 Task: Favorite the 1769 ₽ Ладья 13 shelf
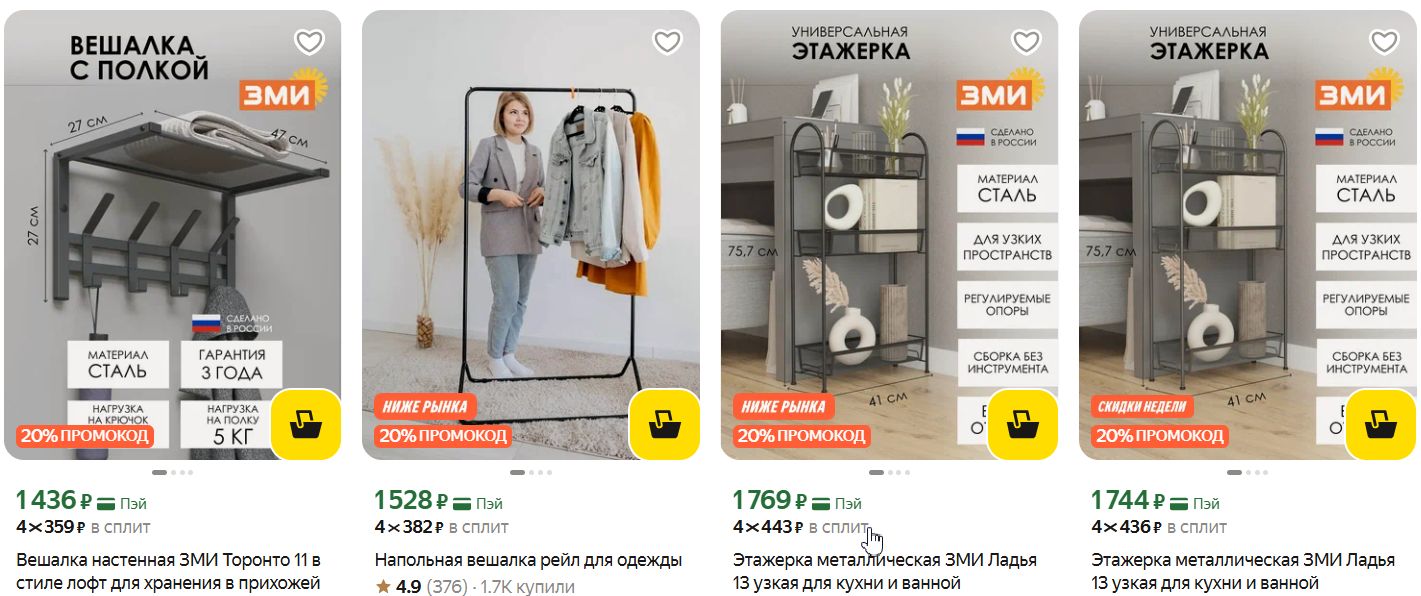[x=1026, y=42]
